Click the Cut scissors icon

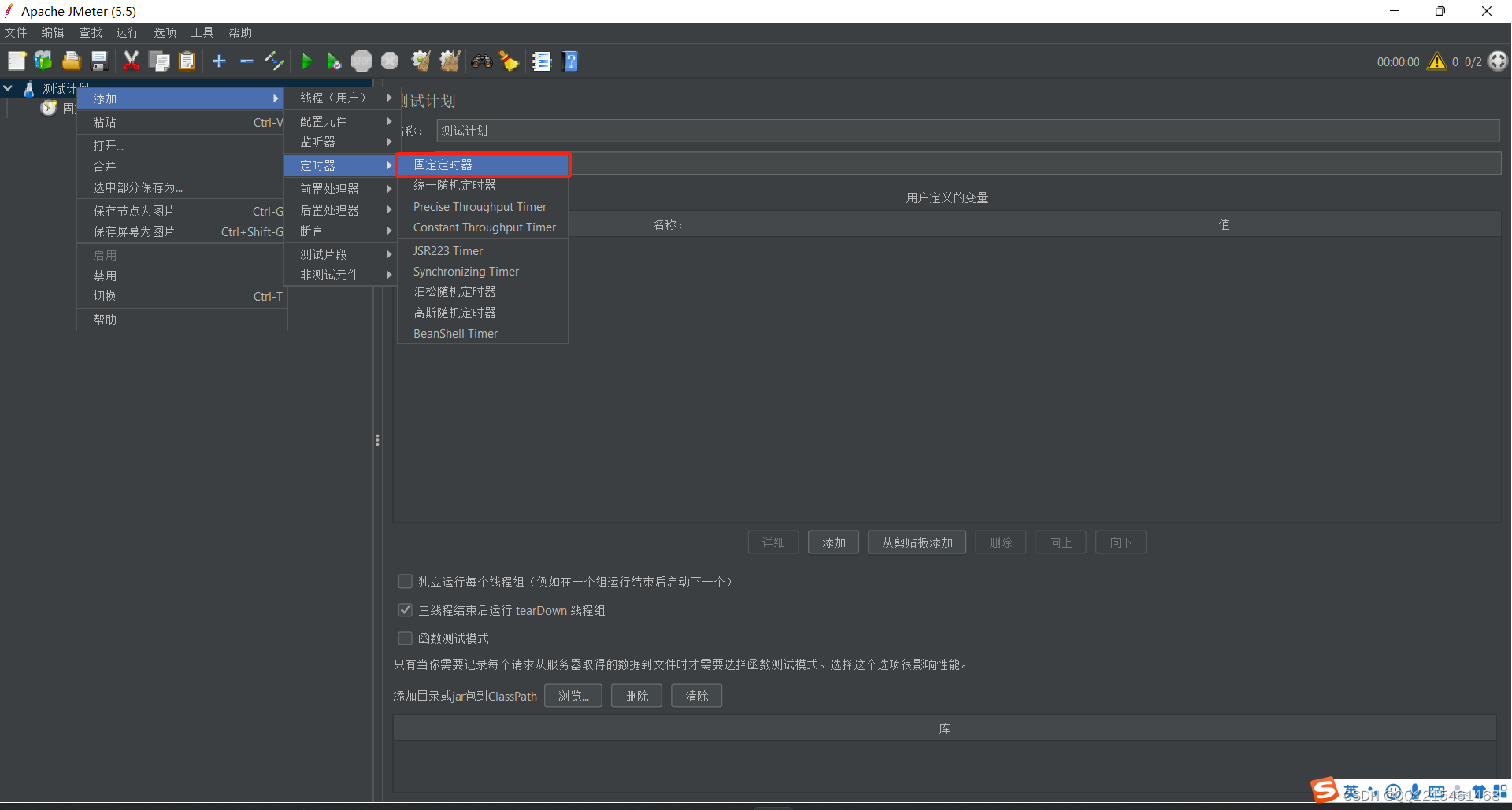(131, 61)
